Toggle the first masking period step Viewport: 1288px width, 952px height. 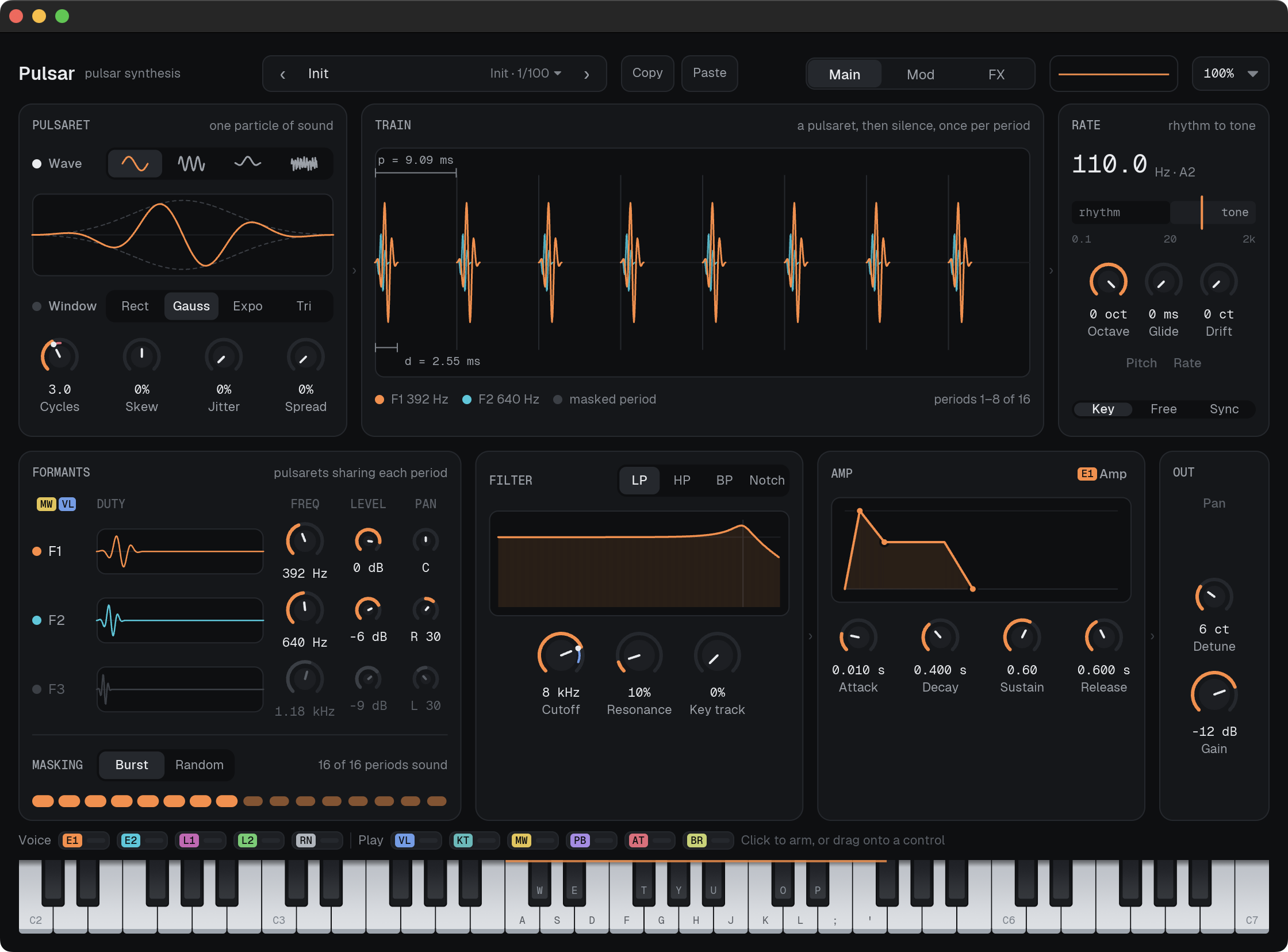pos(43,801)
